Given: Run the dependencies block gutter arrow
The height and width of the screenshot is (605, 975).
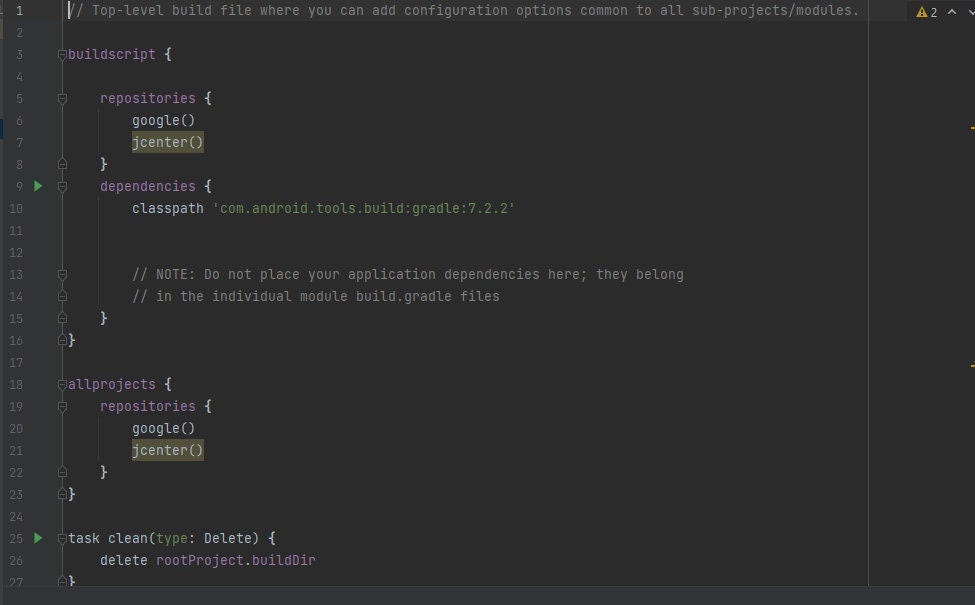Looking at the screenshot, I should (38, 186).
